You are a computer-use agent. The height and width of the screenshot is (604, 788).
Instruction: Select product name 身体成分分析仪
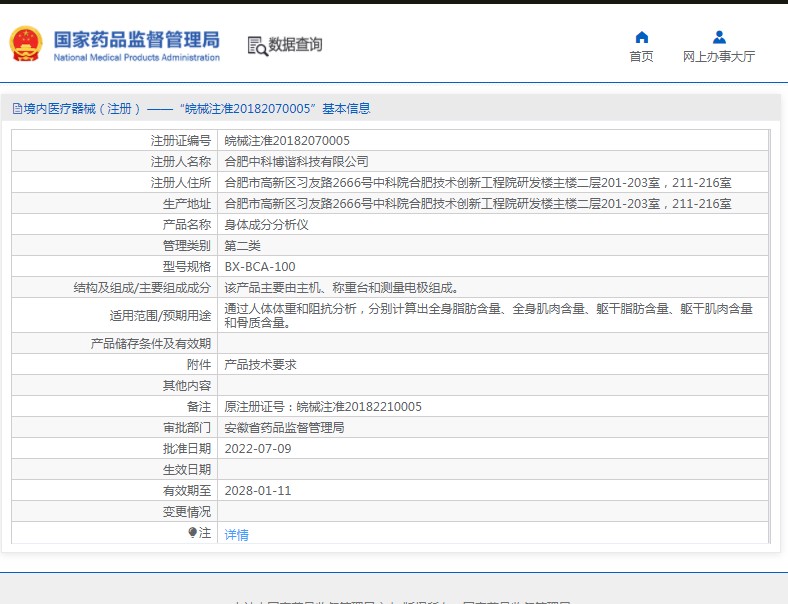pos(266,225)
